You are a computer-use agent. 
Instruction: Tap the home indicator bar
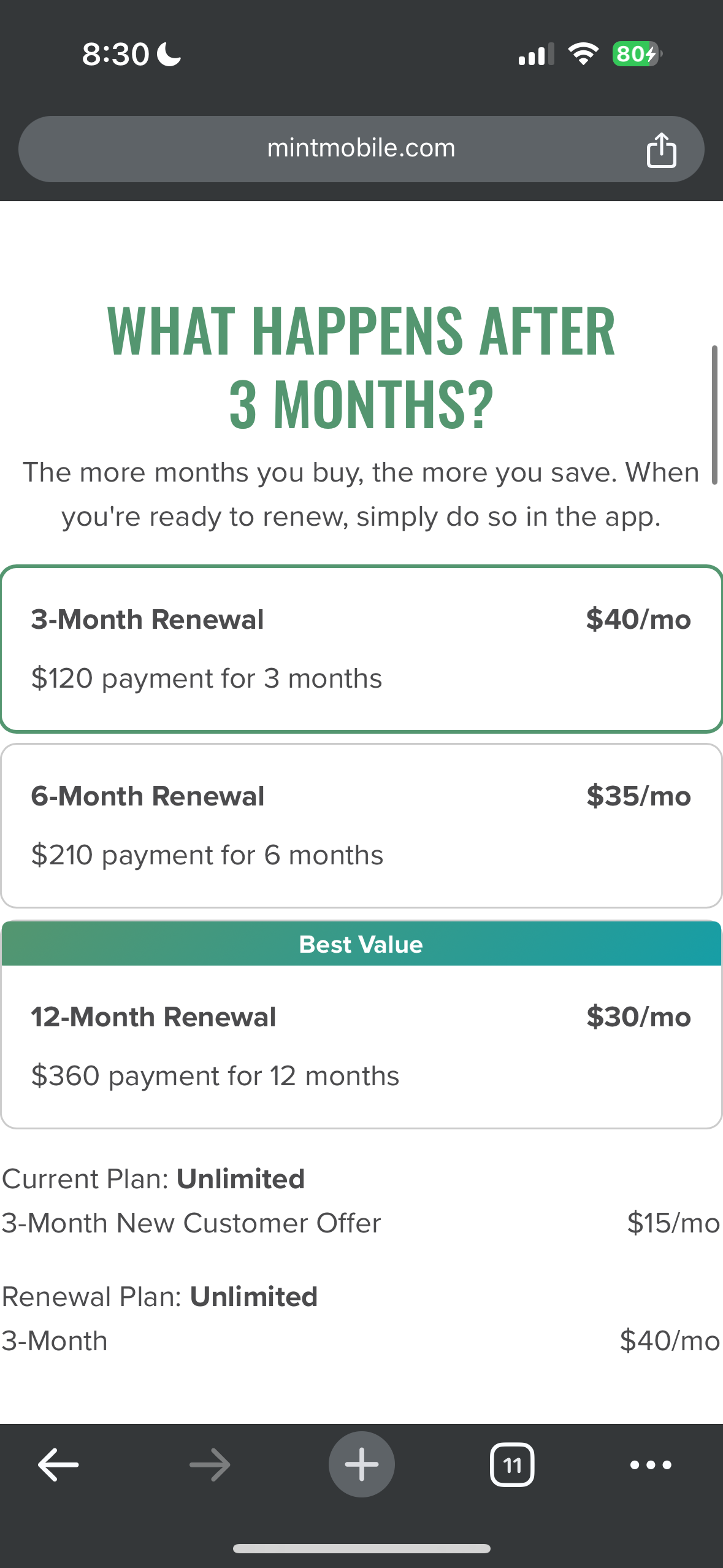[x=361, y=1548]
